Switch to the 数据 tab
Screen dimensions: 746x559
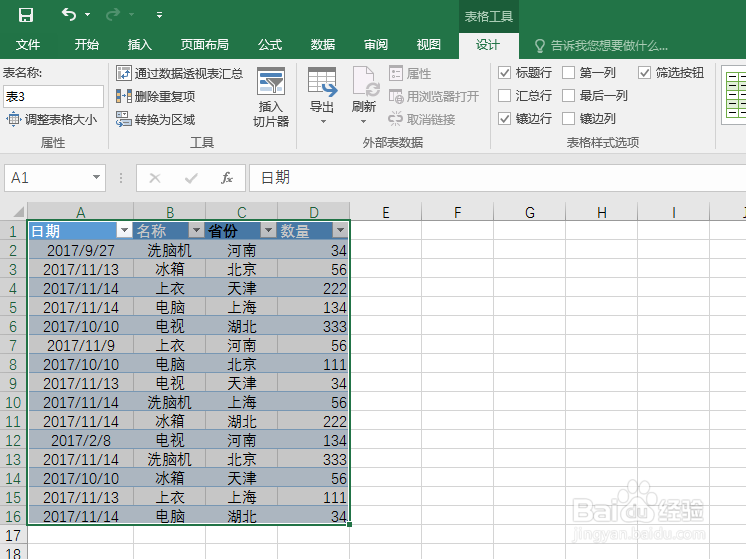point(323,45)
